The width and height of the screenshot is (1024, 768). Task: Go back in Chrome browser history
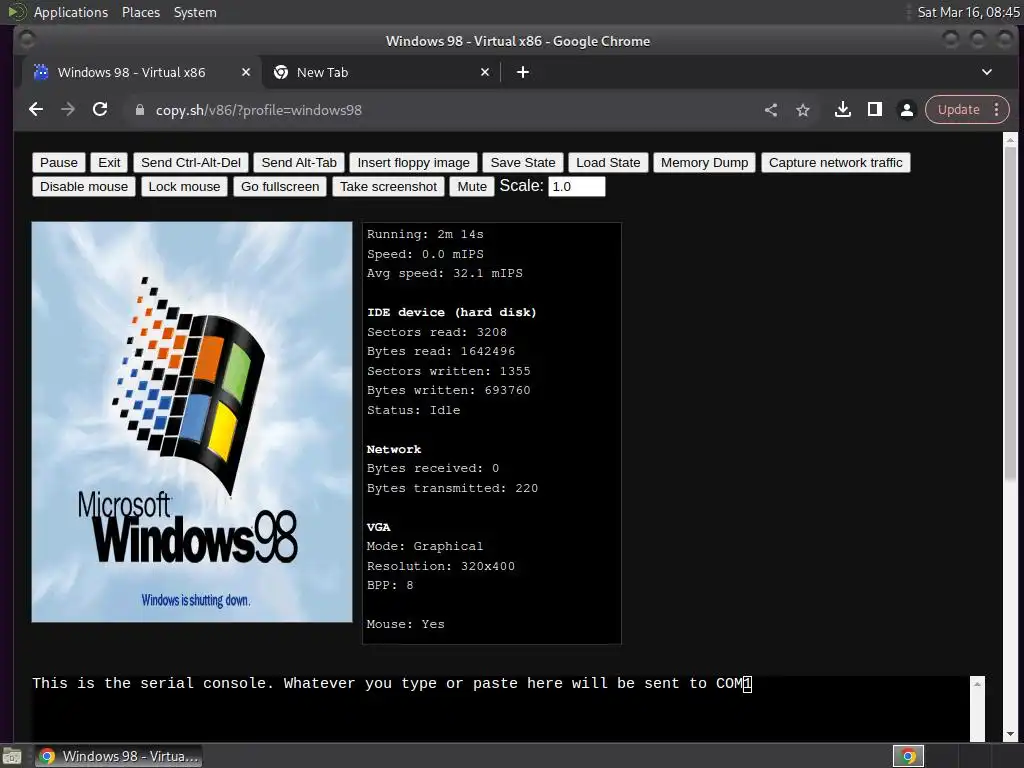click(x=36, y=110)
